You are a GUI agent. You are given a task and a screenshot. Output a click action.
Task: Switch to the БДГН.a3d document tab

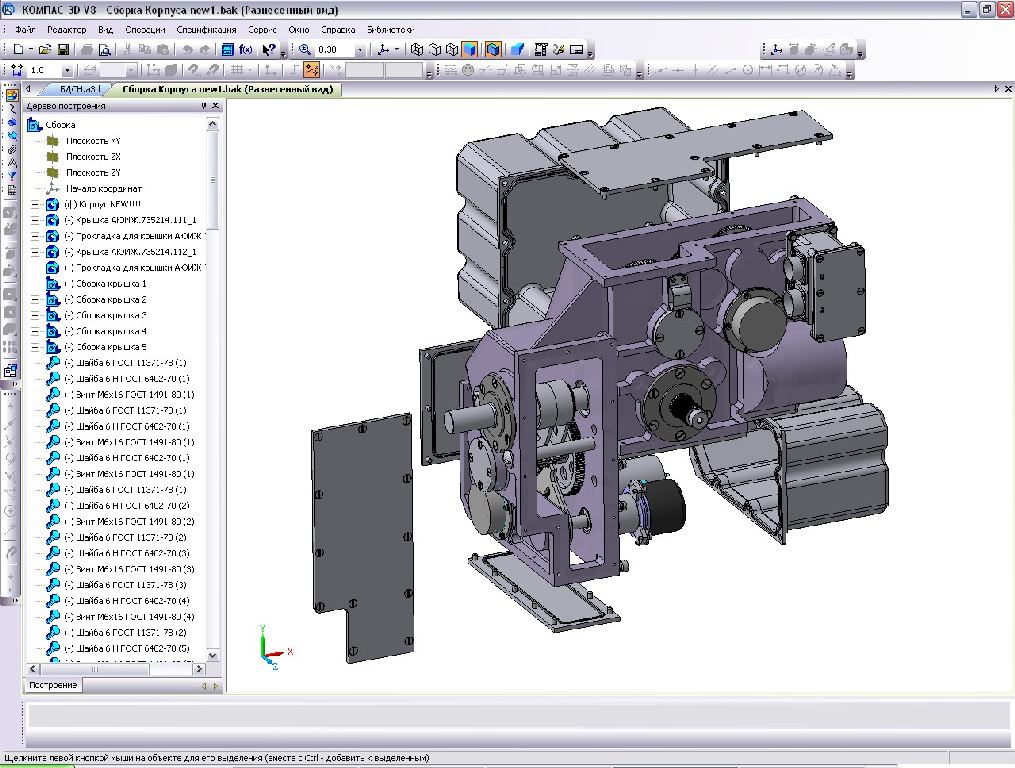point(77,89)
